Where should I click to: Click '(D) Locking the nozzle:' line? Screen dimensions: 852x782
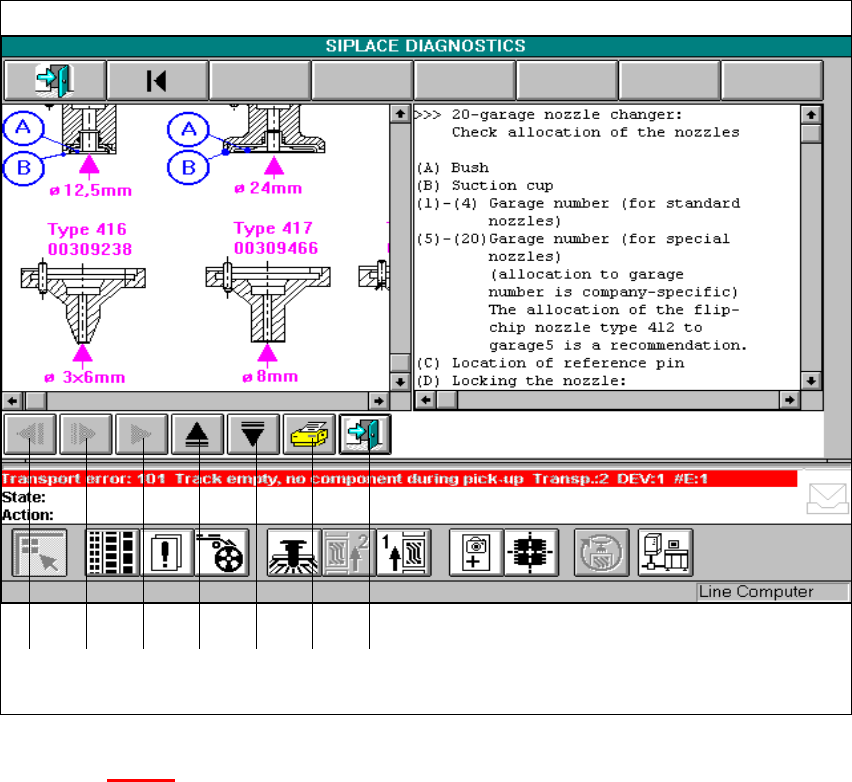click(x=521, y=380)
